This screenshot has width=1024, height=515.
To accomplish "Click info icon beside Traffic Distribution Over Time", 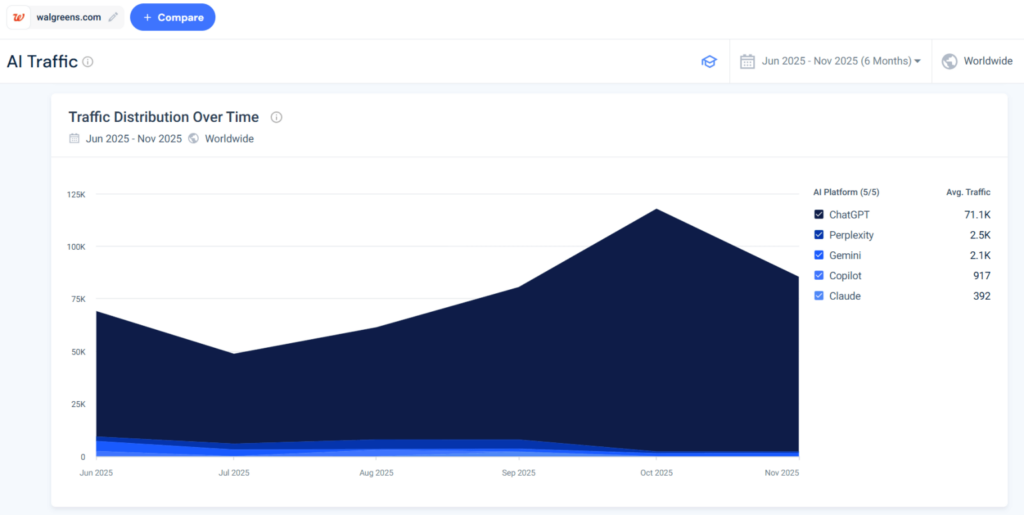I will (276, 117).
